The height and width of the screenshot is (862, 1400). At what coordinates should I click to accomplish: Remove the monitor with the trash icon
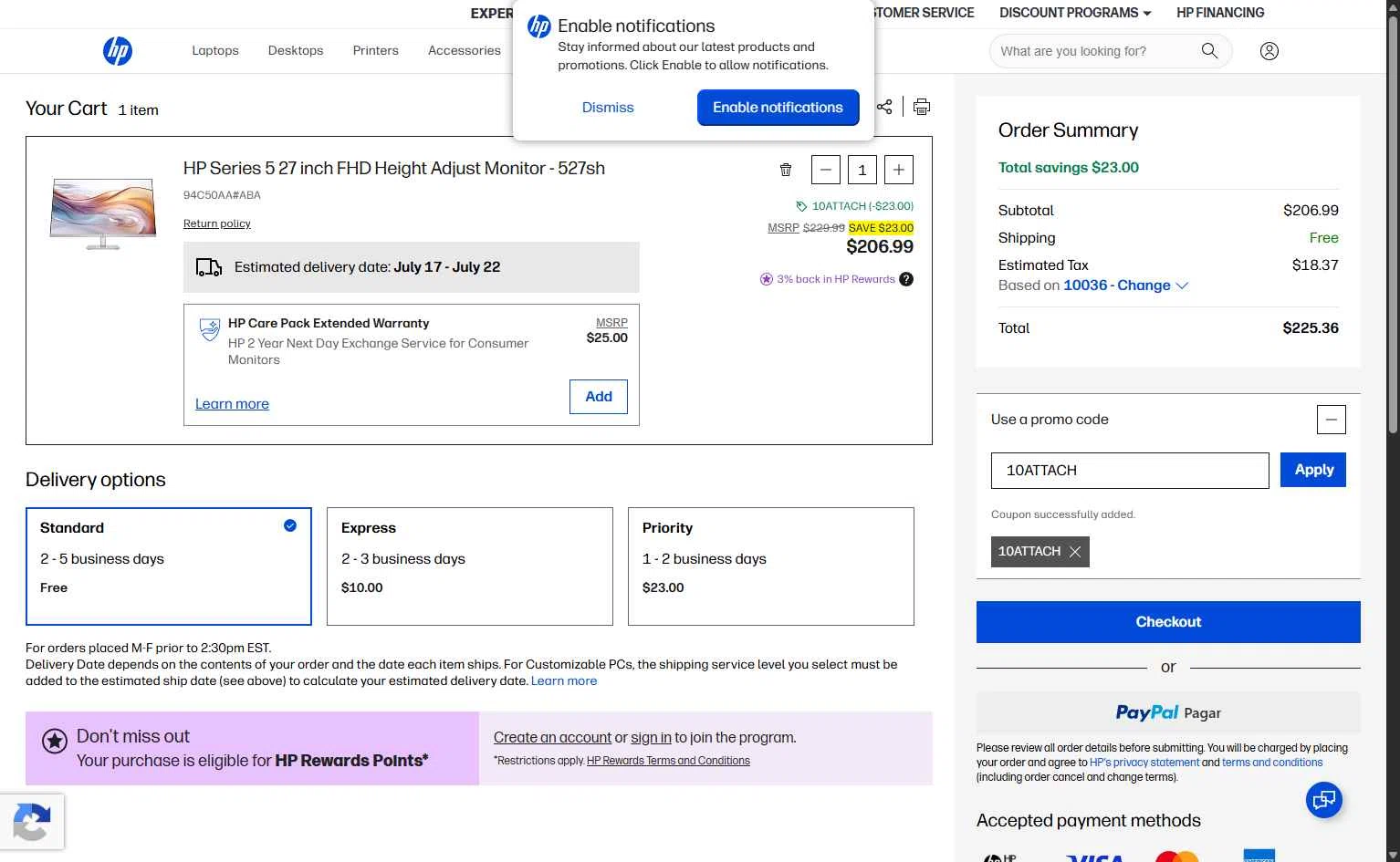(x=786, y=170)
